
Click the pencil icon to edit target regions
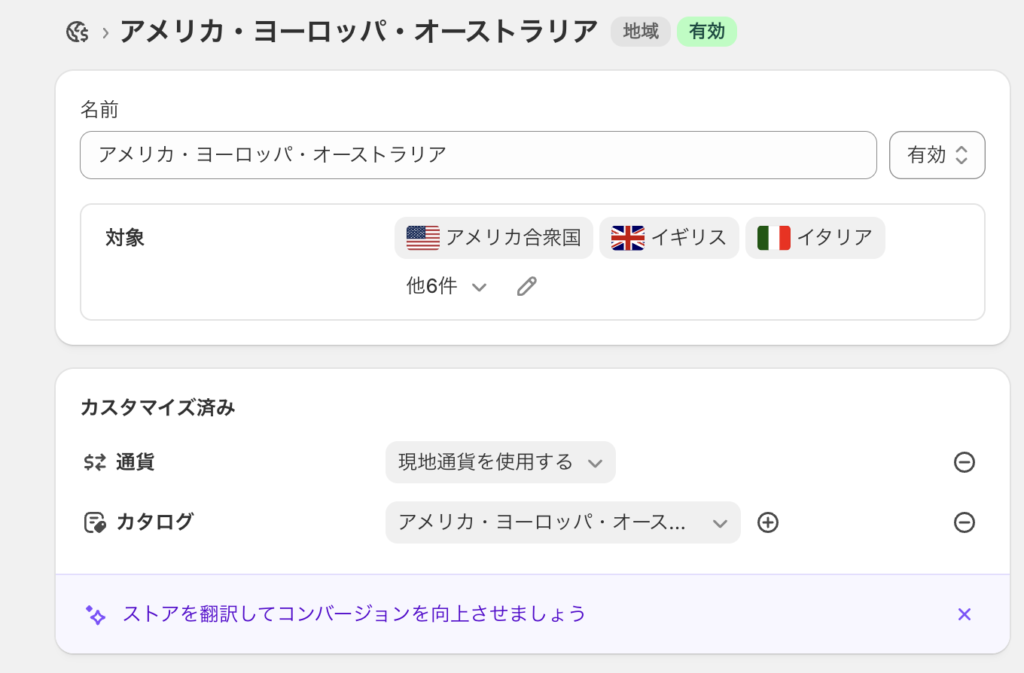pyautogui.click(x=527, y=287)
